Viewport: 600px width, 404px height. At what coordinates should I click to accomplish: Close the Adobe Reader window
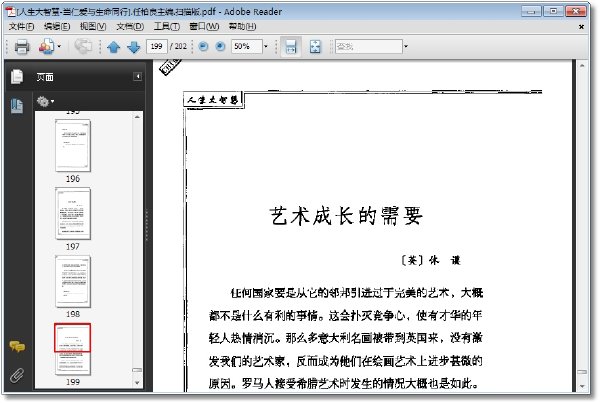576,11
